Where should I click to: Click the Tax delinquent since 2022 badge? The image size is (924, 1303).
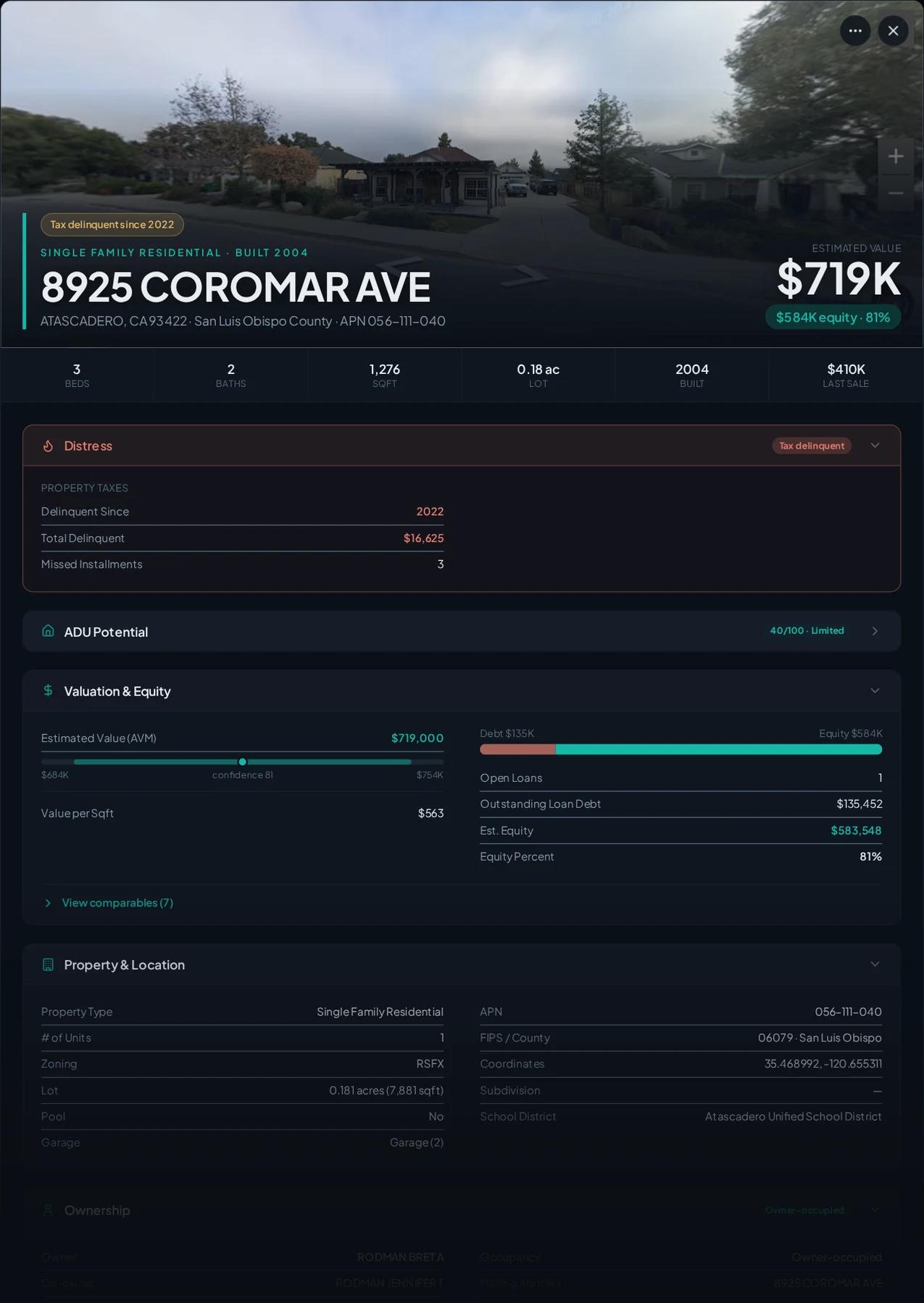[112, 225]
